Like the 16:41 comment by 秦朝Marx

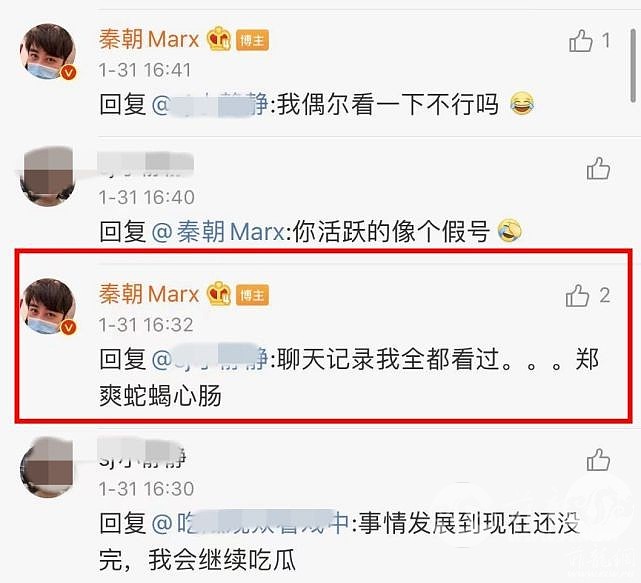(x=580, y=40)
